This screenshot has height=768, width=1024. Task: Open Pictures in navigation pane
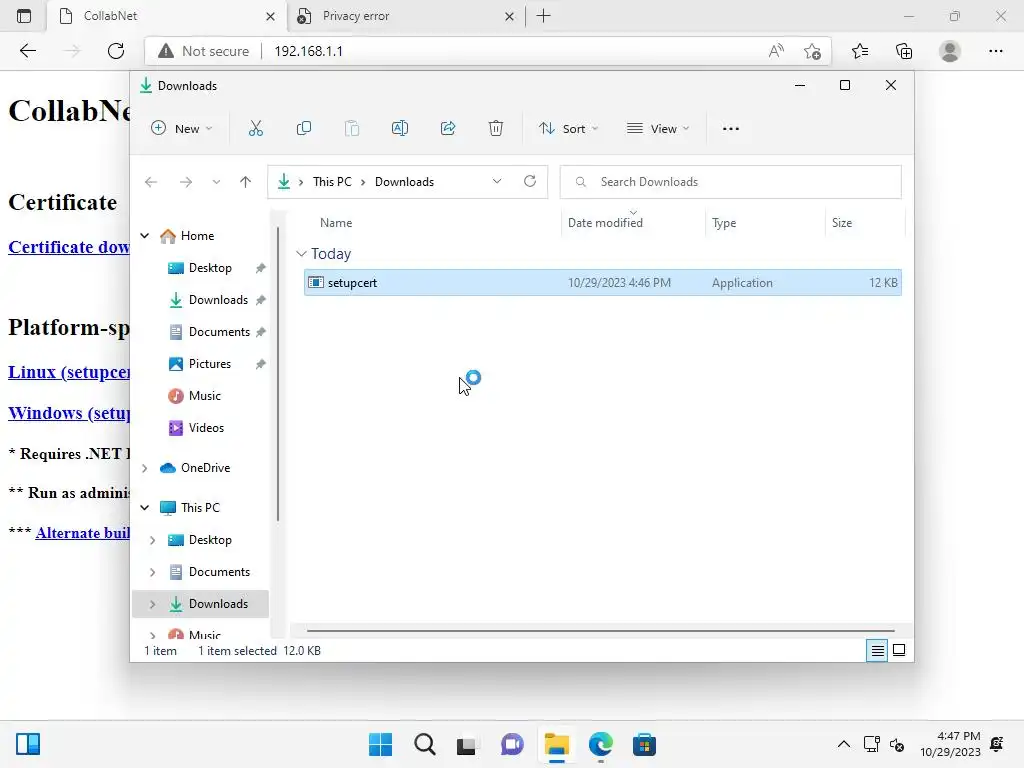click(x=209, y=364)
